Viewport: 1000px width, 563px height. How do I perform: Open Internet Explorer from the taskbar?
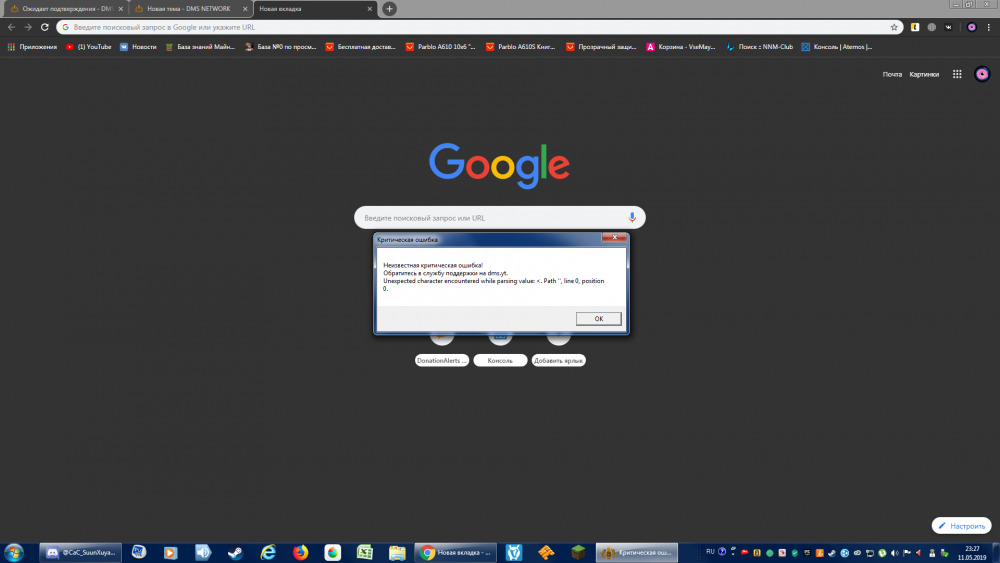tap(268, 552)
